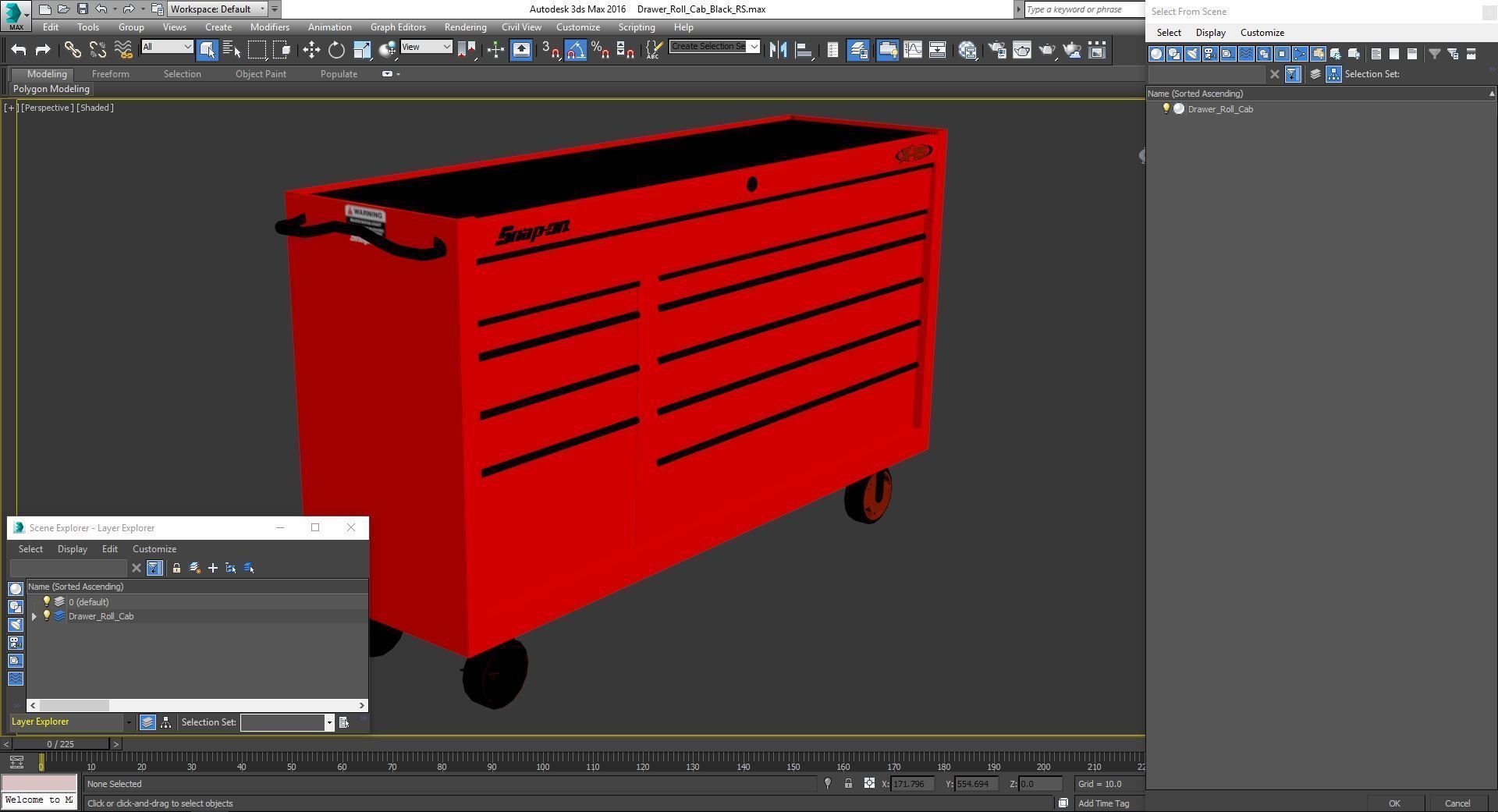Click Create New Layer plus icon
Image resolution: width=1498 pixels, height=812 pixels.
(x=212, y=568)
